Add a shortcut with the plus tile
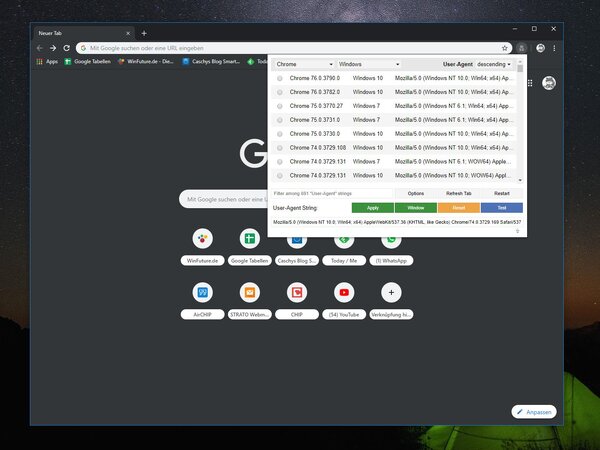 coord(391,292)
